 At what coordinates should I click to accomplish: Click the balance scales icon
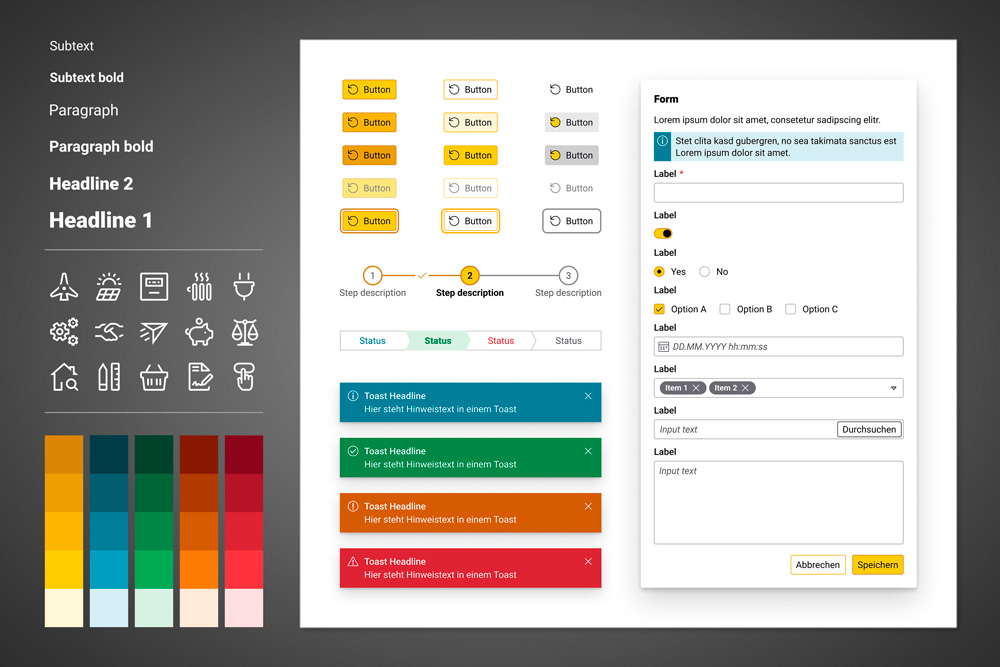(245, 332)
